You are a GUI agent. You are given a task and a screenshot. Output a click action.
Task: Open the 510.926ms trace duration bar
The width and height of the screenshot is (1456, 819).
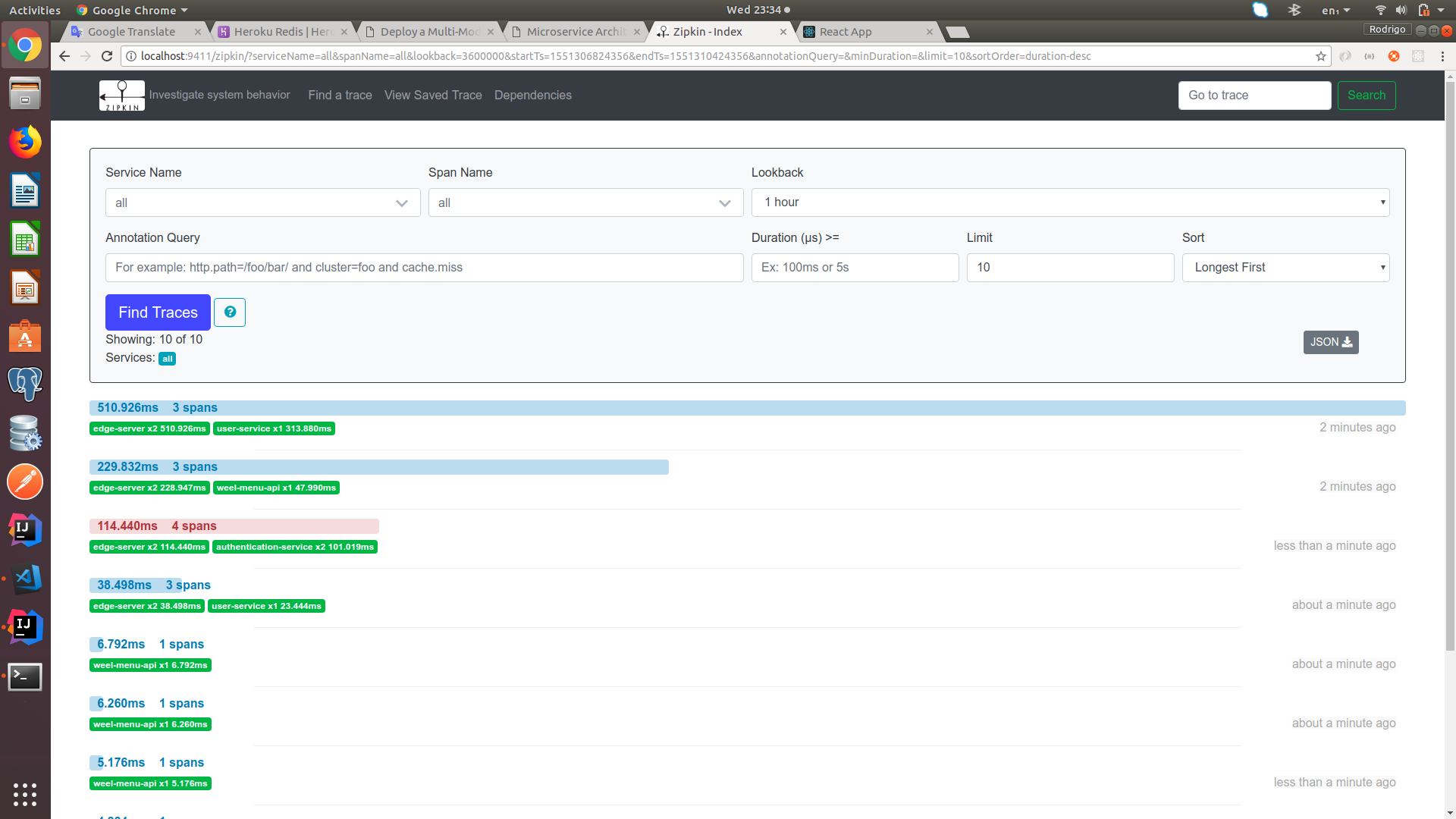(747, 408)
